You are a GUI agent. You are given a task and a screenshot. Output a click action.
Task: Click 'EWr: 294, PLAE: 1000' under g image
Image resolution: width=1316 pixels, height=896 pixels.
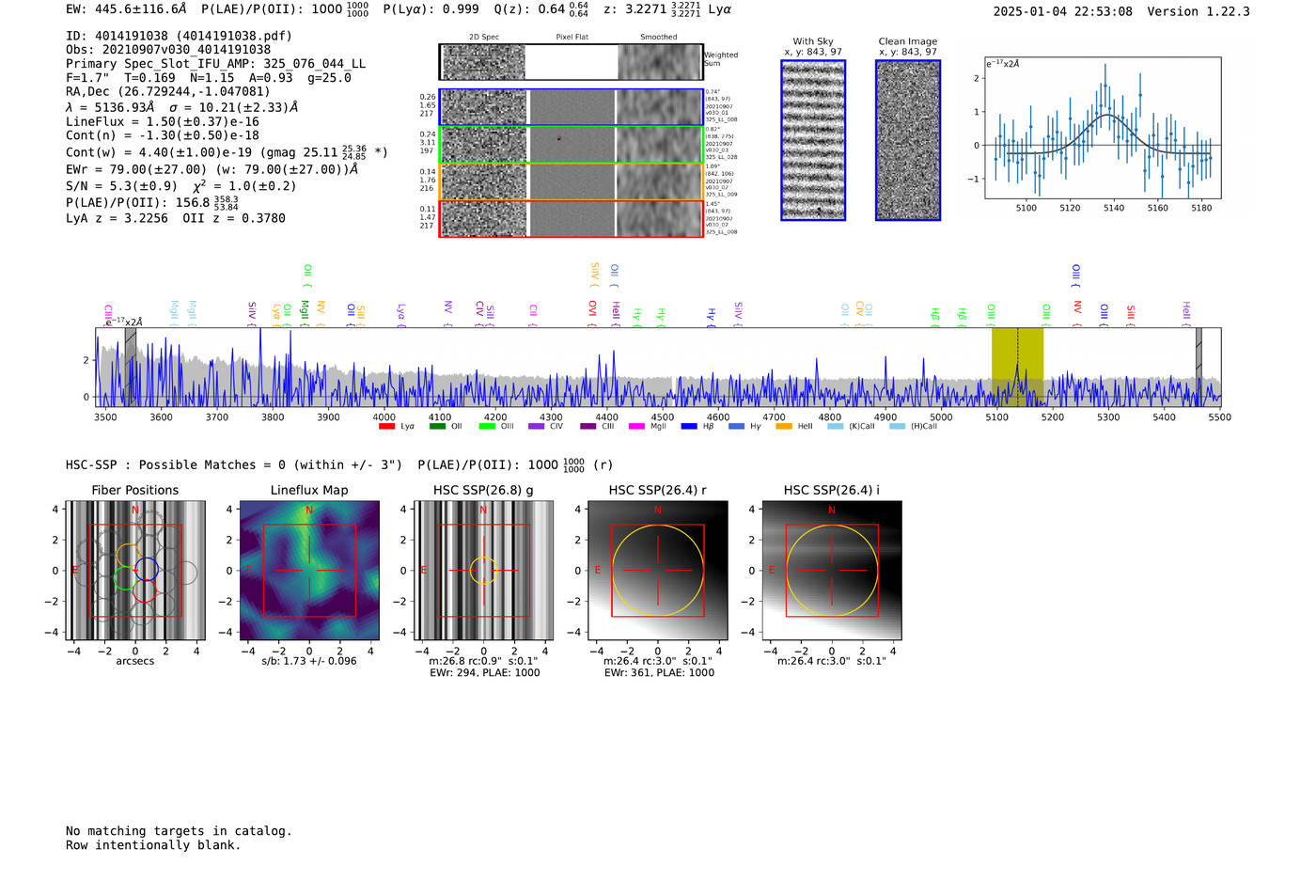pos(484,673)
